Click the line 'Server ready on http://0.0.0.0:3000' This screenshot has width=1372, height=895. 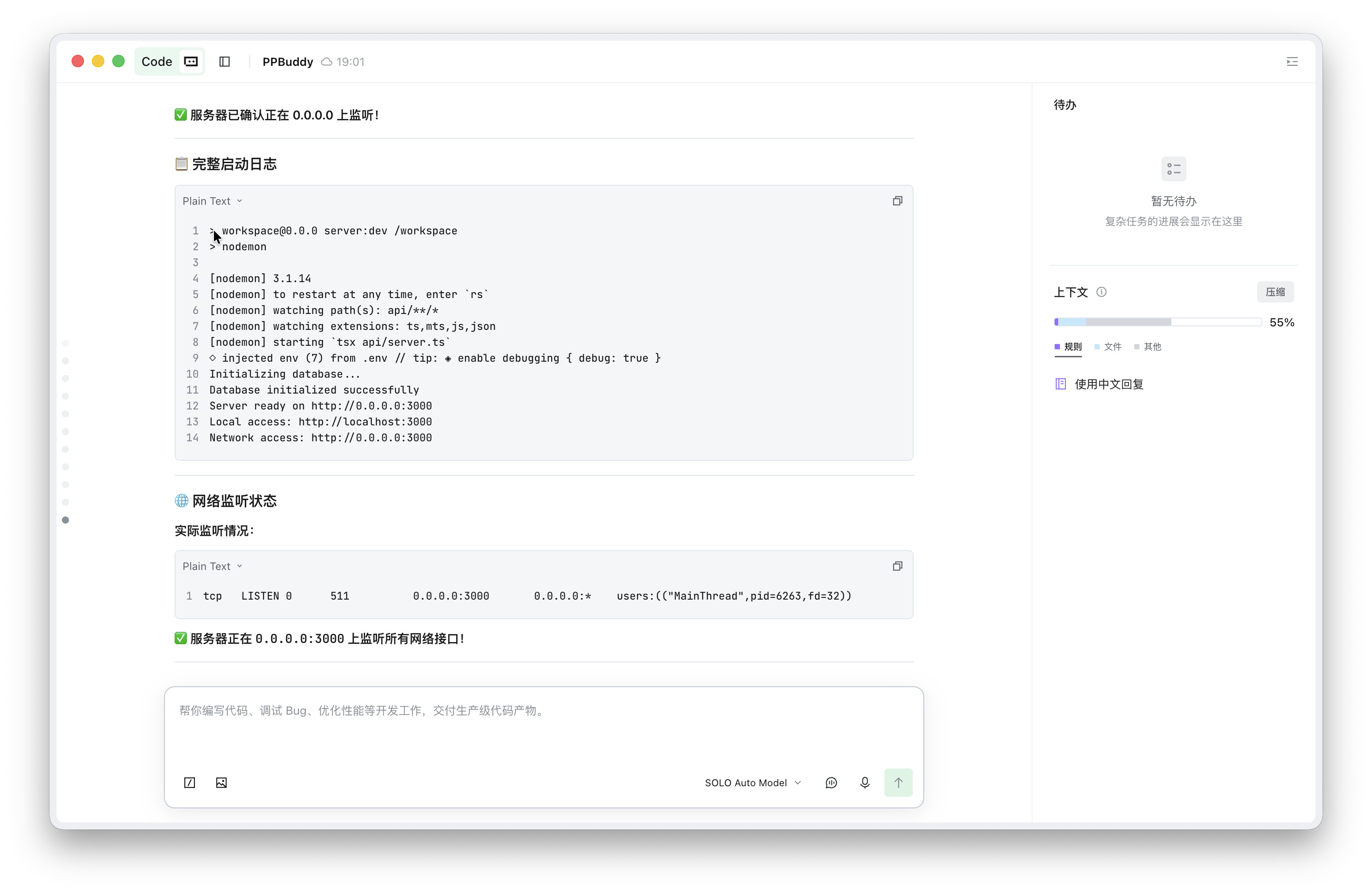tap(320, 406)
